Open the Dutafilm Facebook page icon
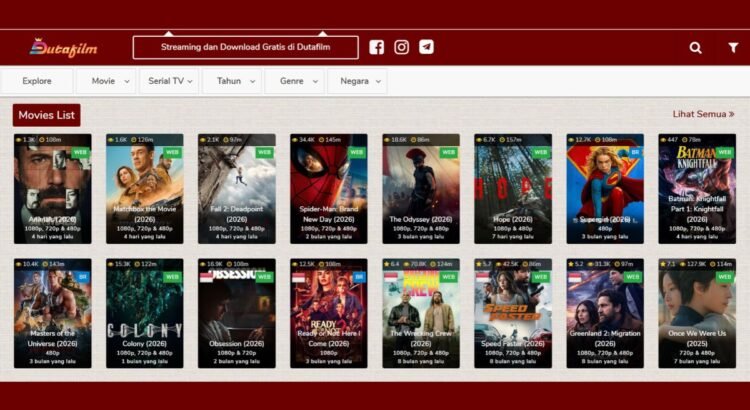Viewport: 750px width, 410px height. [376, 47]
